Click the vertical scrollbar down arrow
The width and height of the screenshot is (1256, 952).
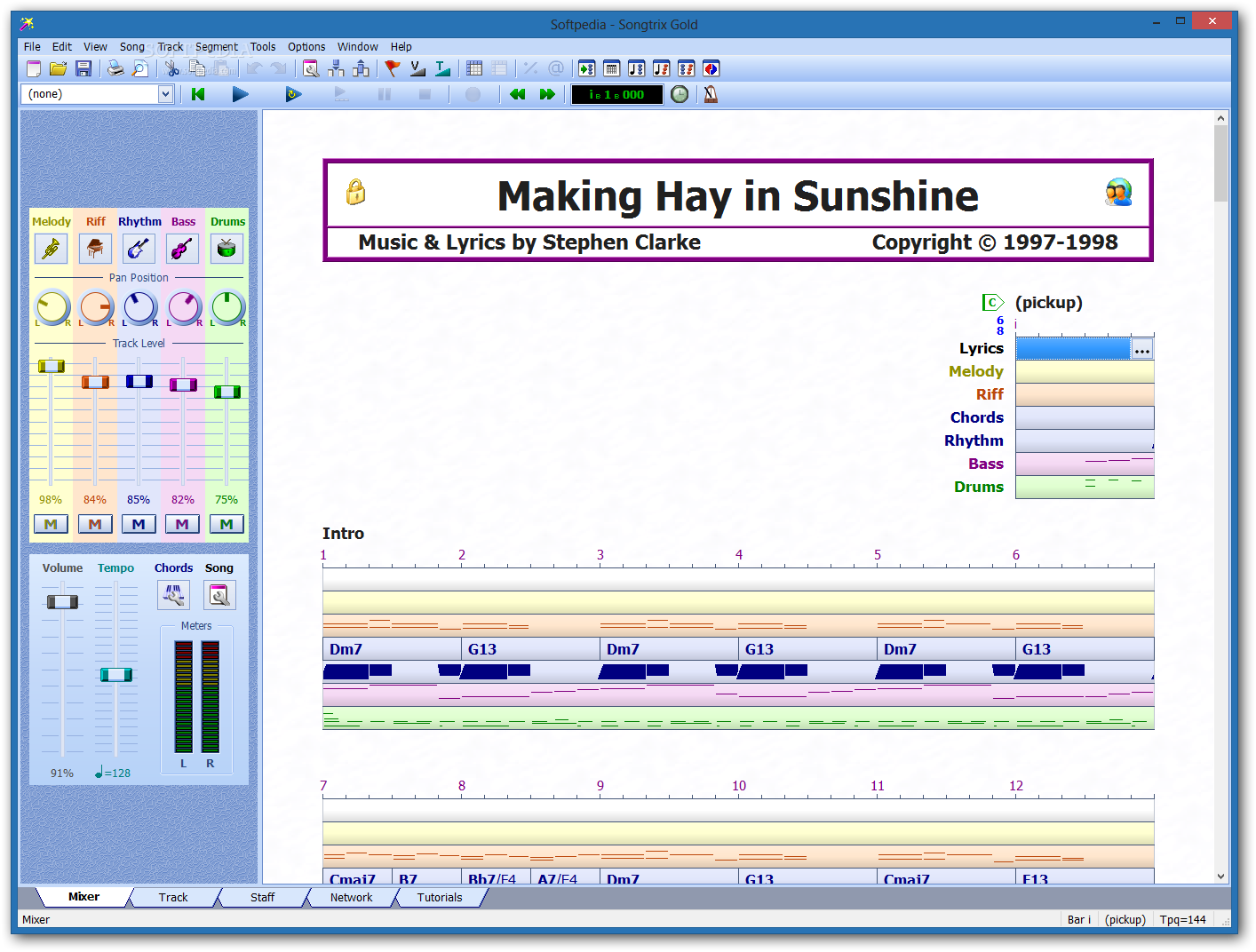(x=1221, y=877)
